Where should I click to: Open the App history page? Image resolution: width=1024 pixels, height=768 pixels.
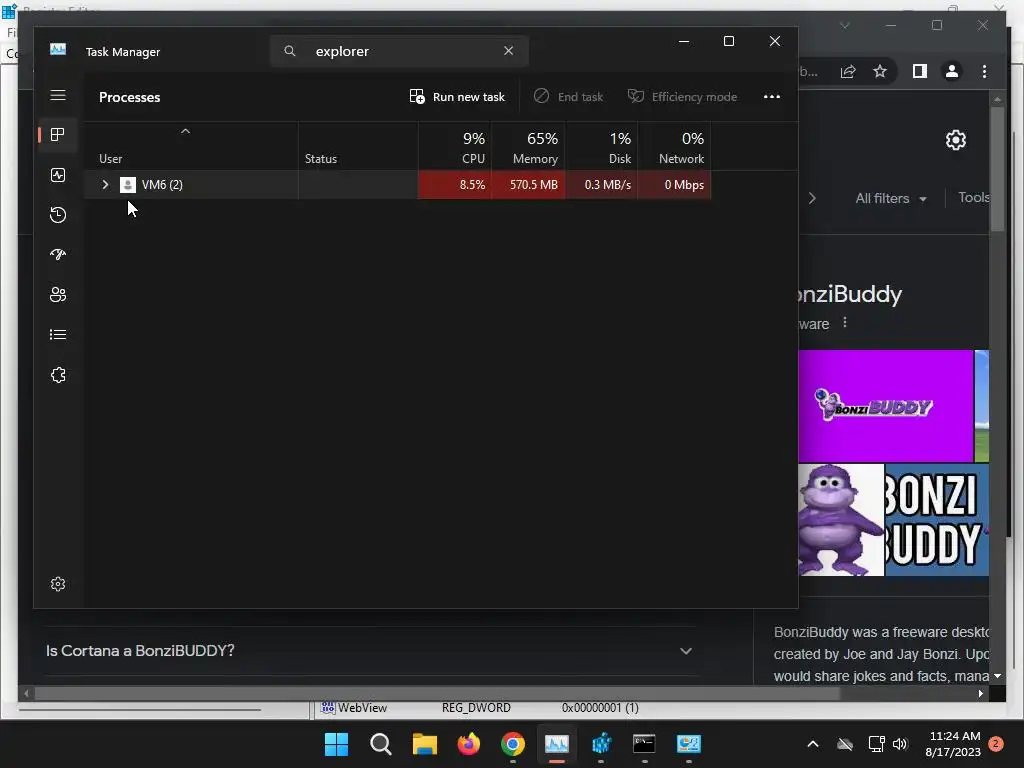point(58,215)
